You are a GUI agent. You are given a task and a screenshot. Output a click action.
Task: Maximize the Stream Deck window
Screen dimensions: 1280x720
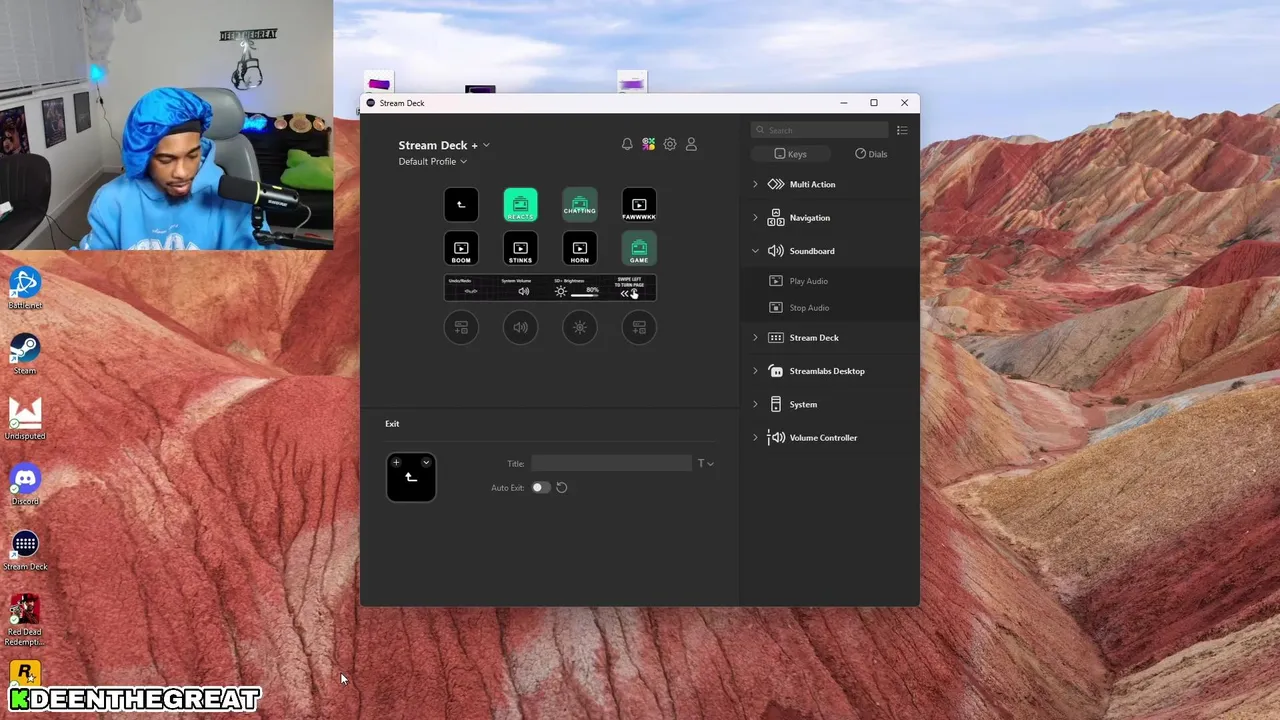[874, 103]
